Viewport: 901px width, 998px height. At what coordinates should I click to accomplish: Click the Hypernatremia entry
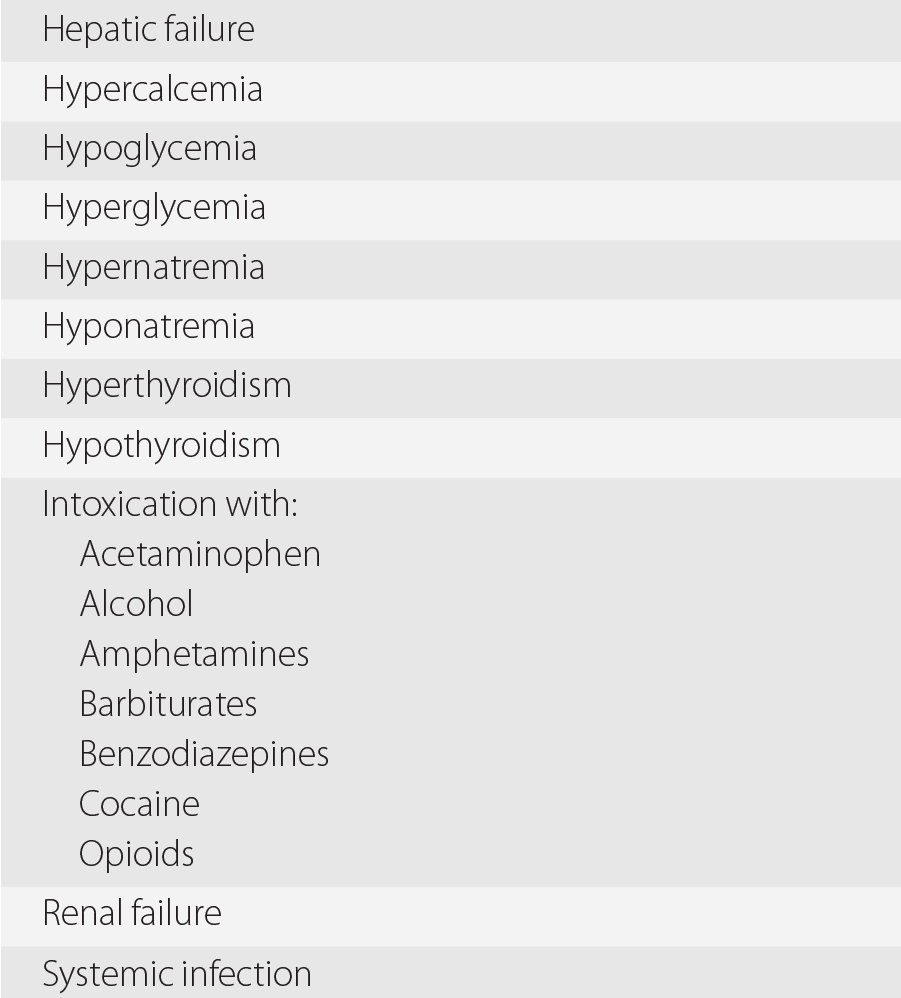(153, 268)
